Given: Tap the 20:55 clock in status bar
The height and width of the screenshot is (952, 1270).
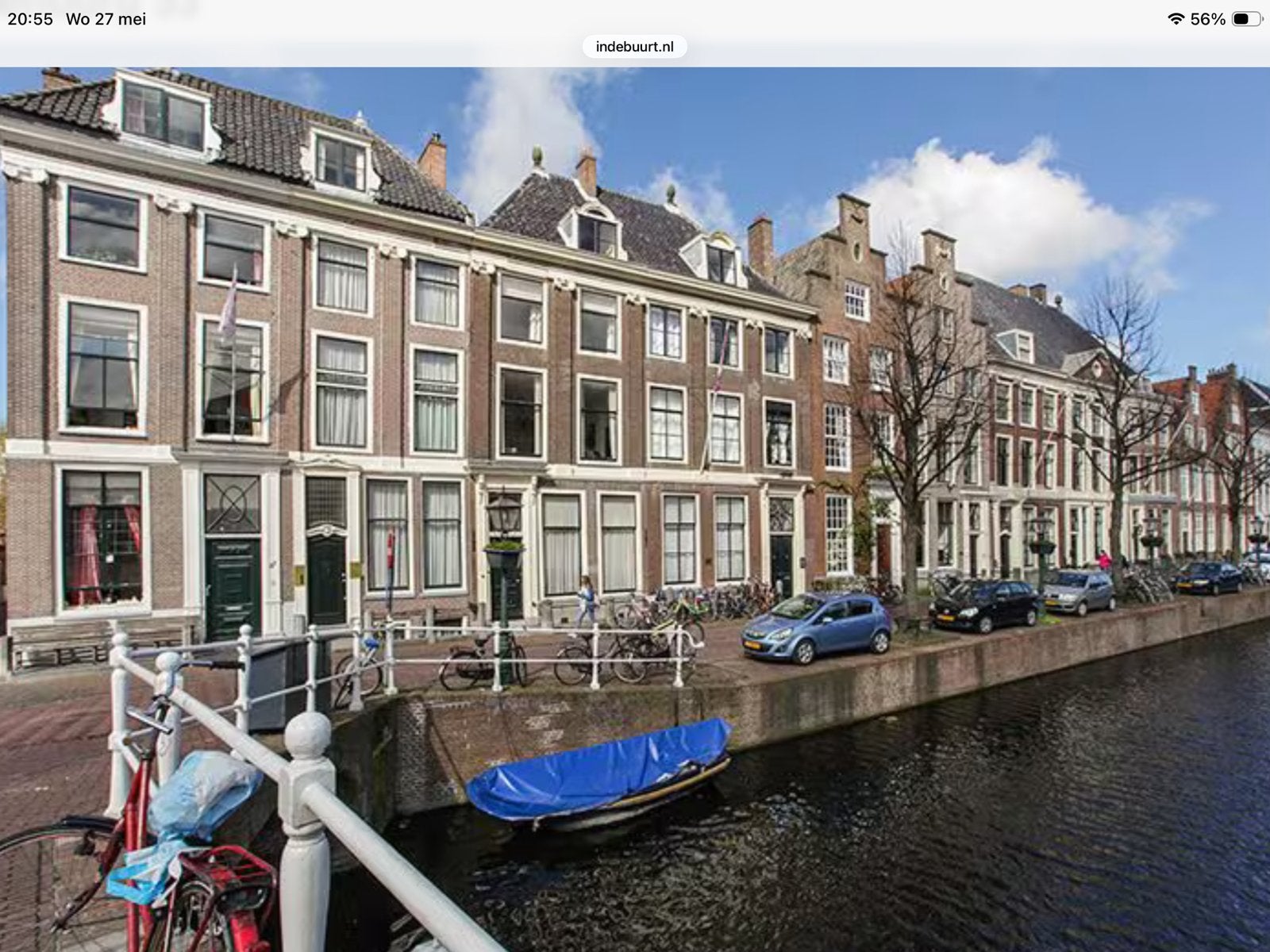Looking at the screenshot, I should (x=30, y=19).
